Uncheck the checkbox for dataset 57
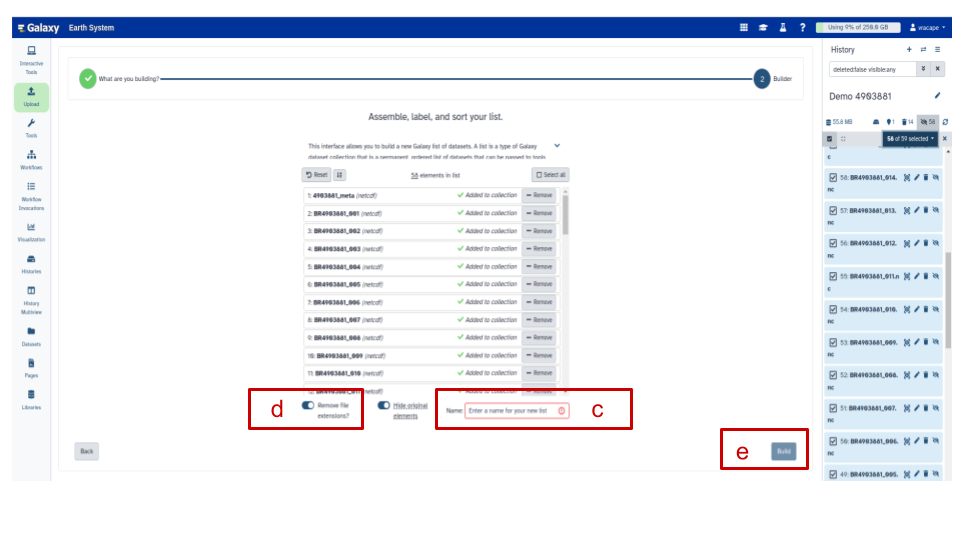 (832, 210)
